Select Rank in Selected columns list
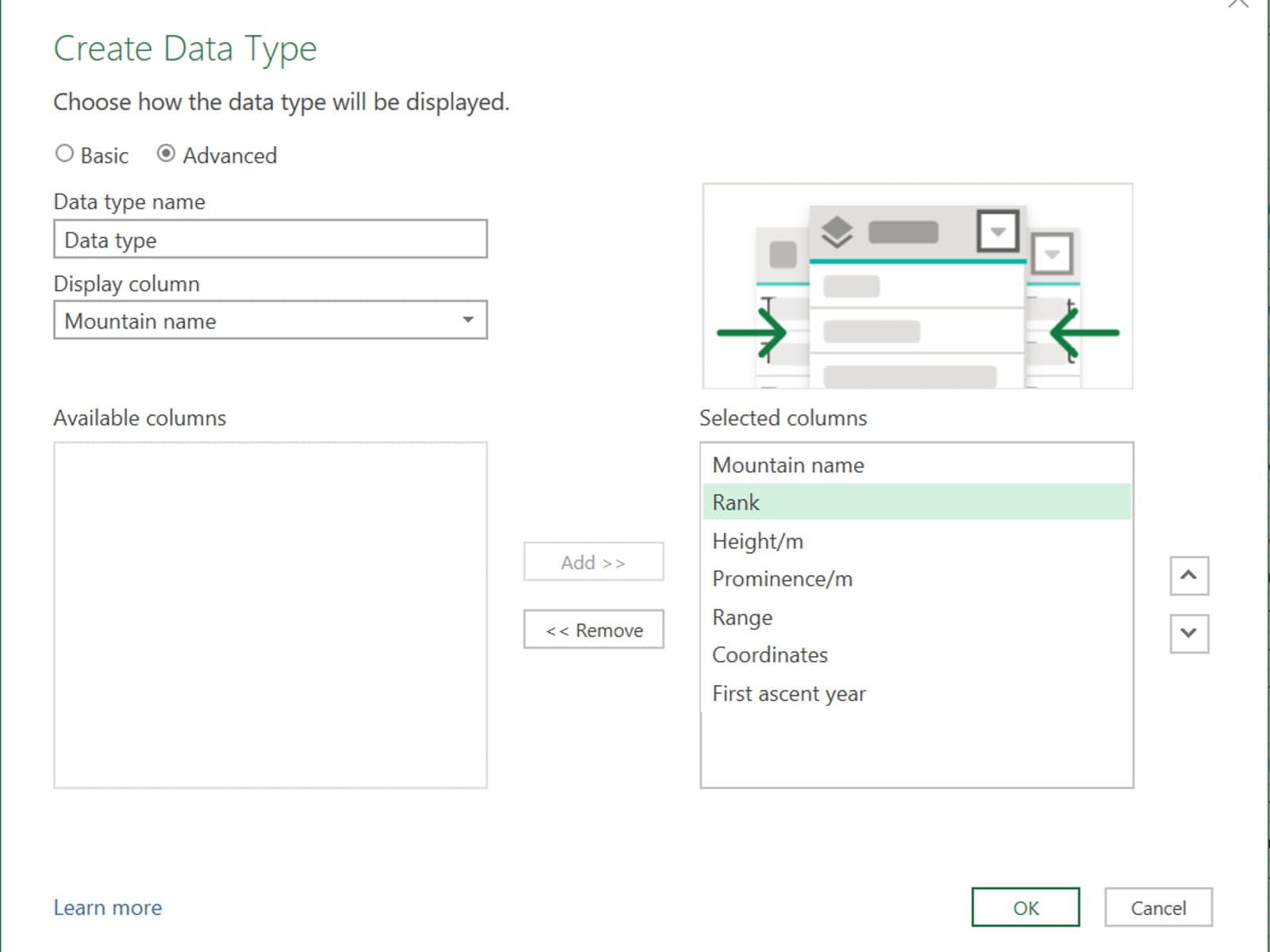 point(736,503)
